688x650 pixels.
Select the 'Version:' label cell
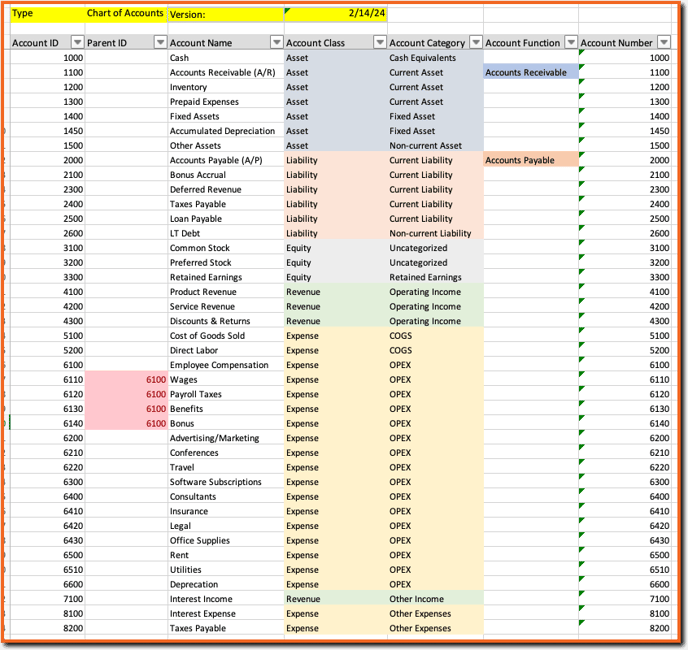point(226,14)
